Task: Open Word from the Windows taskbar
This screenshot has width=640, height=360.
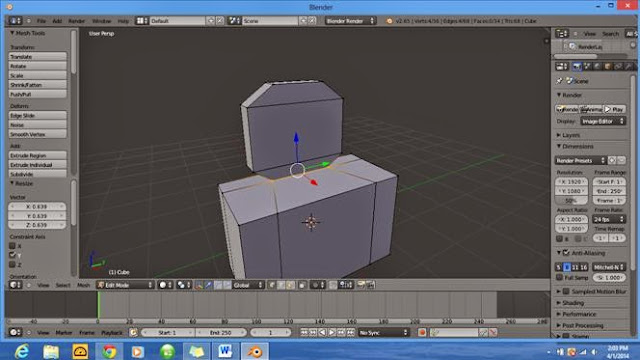Action: click(x=225, y=351)
